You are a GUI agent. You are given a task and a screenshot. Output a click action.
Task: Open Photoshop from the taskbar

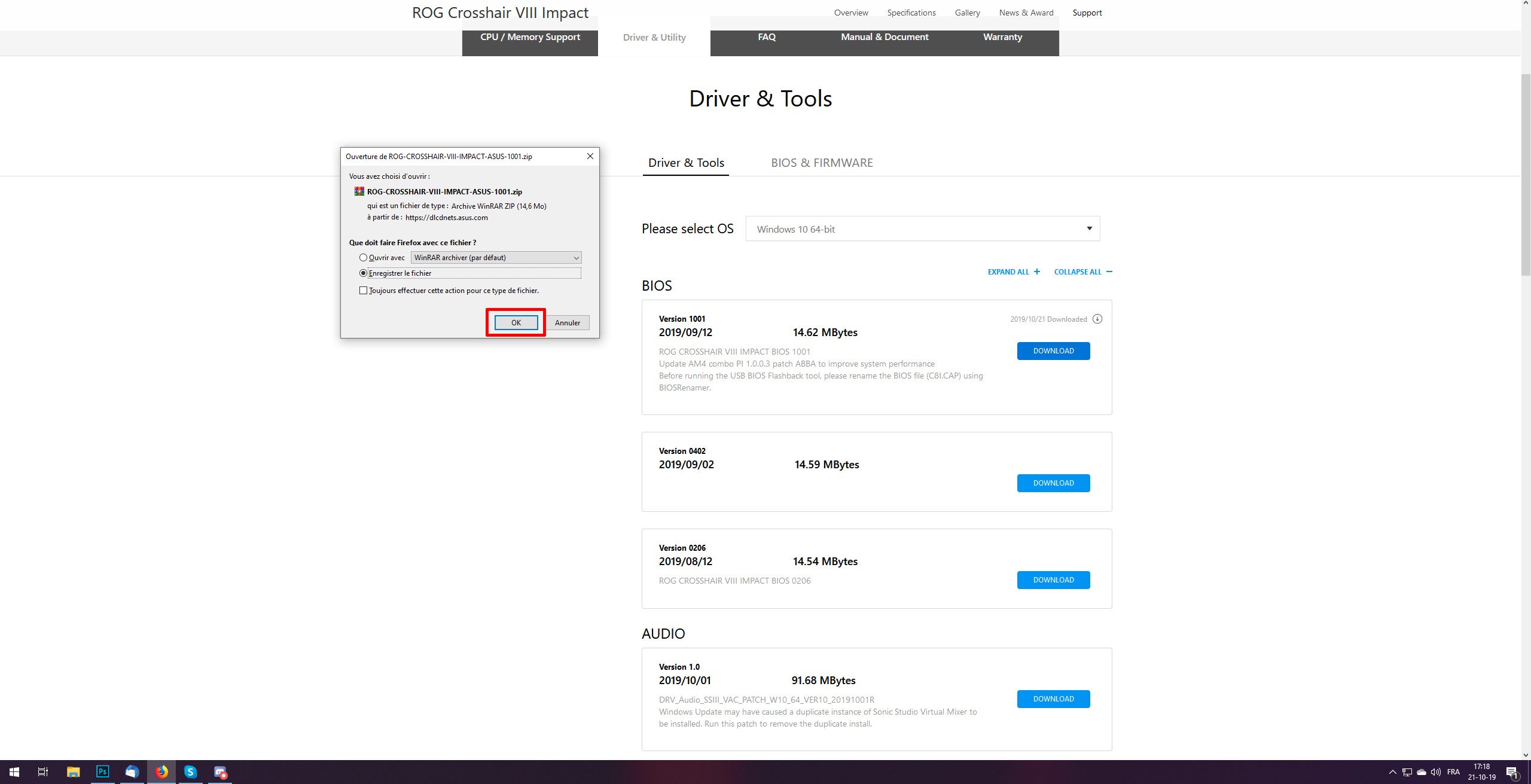pos(103,771)
